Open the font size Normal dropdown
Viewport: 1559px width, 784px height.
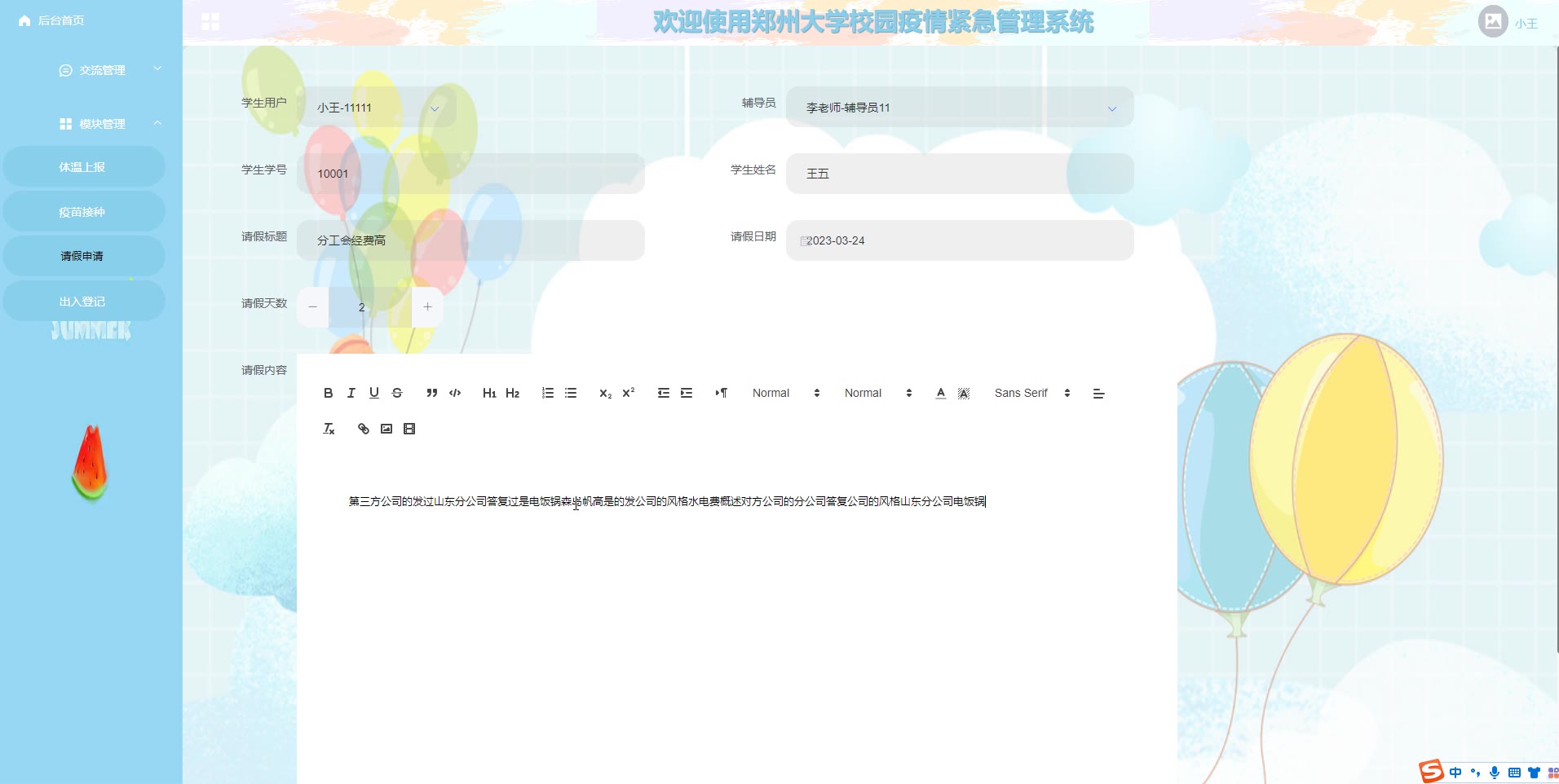tap(786, 393)
